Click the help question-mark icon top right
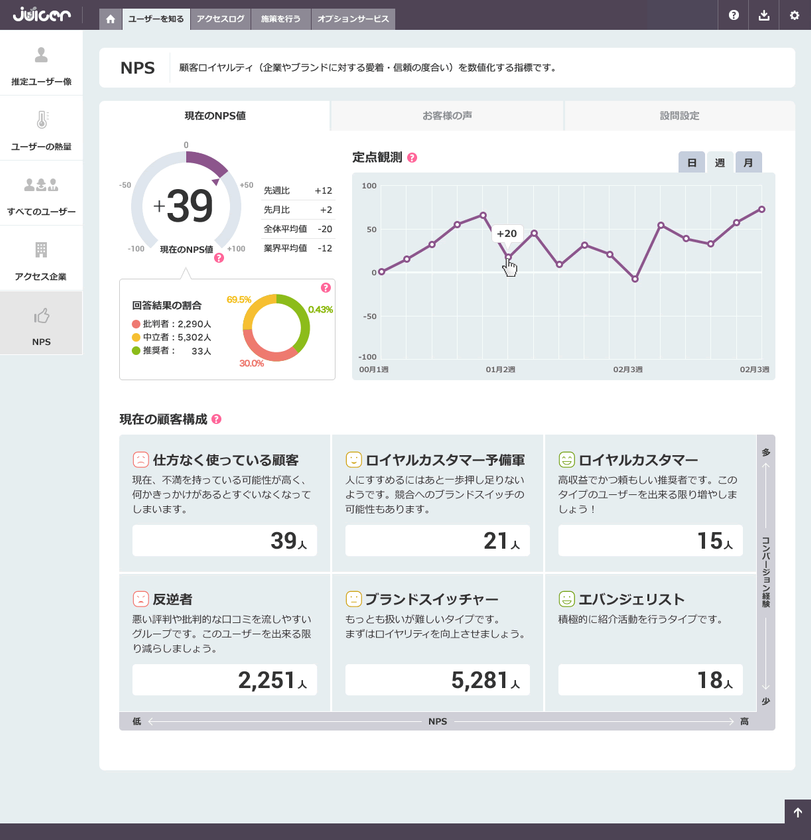Viewport: 811px width, 840px height. pos(733,16)
